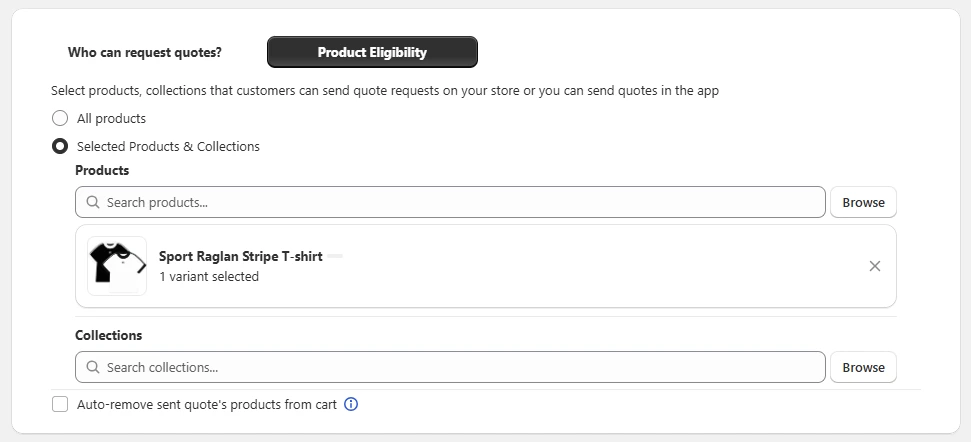Focus the Search collections input field

click(450, 368)
